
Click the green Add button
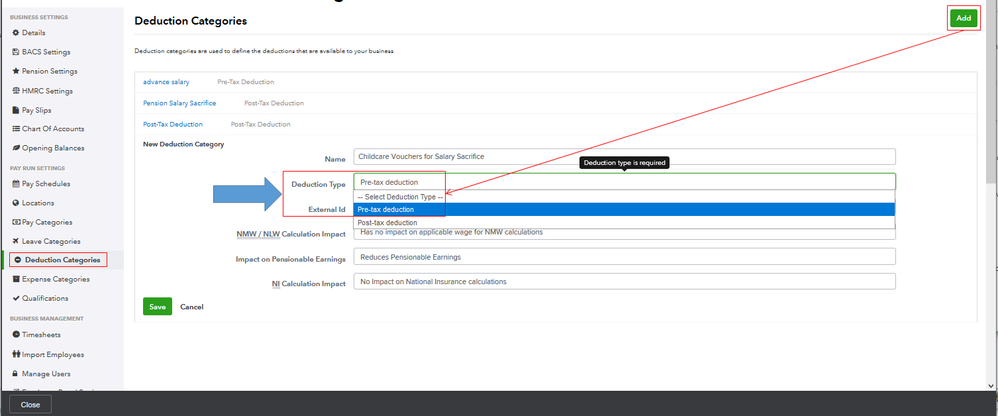[964, 18]
